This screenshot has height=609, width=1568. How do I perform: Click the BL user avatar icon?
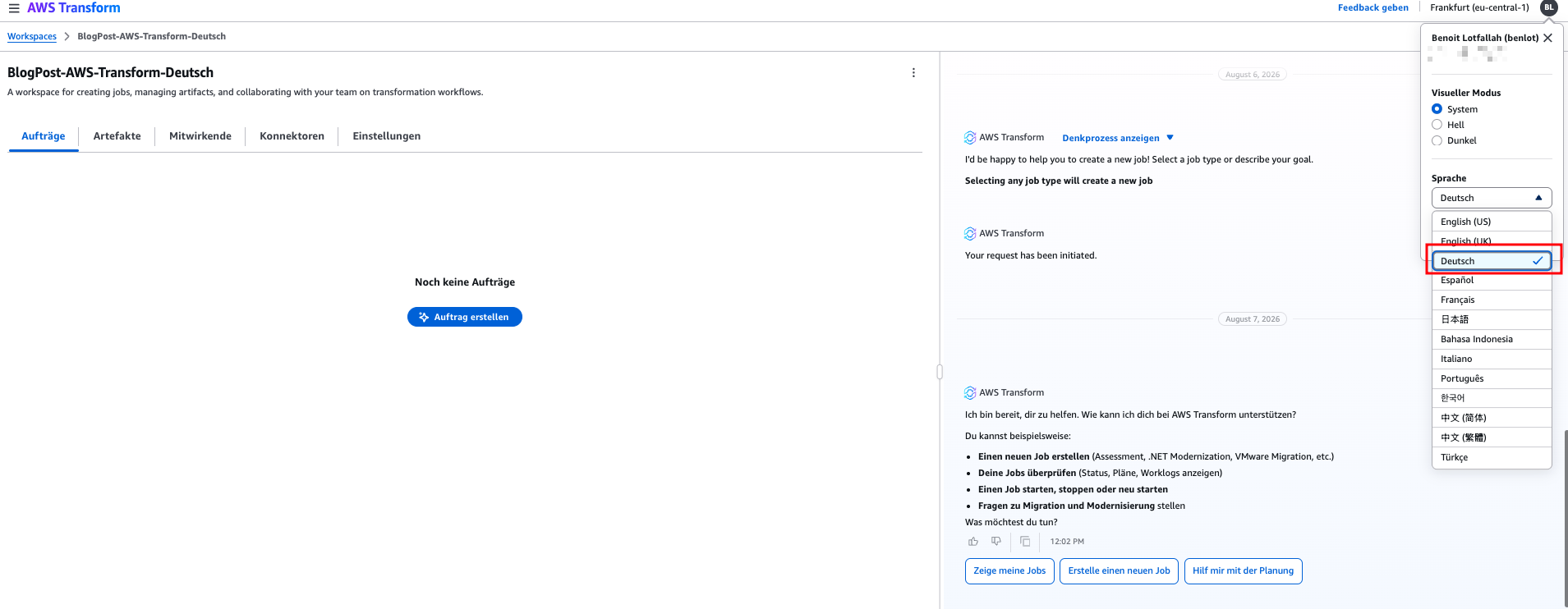[x=1548, y=7]
